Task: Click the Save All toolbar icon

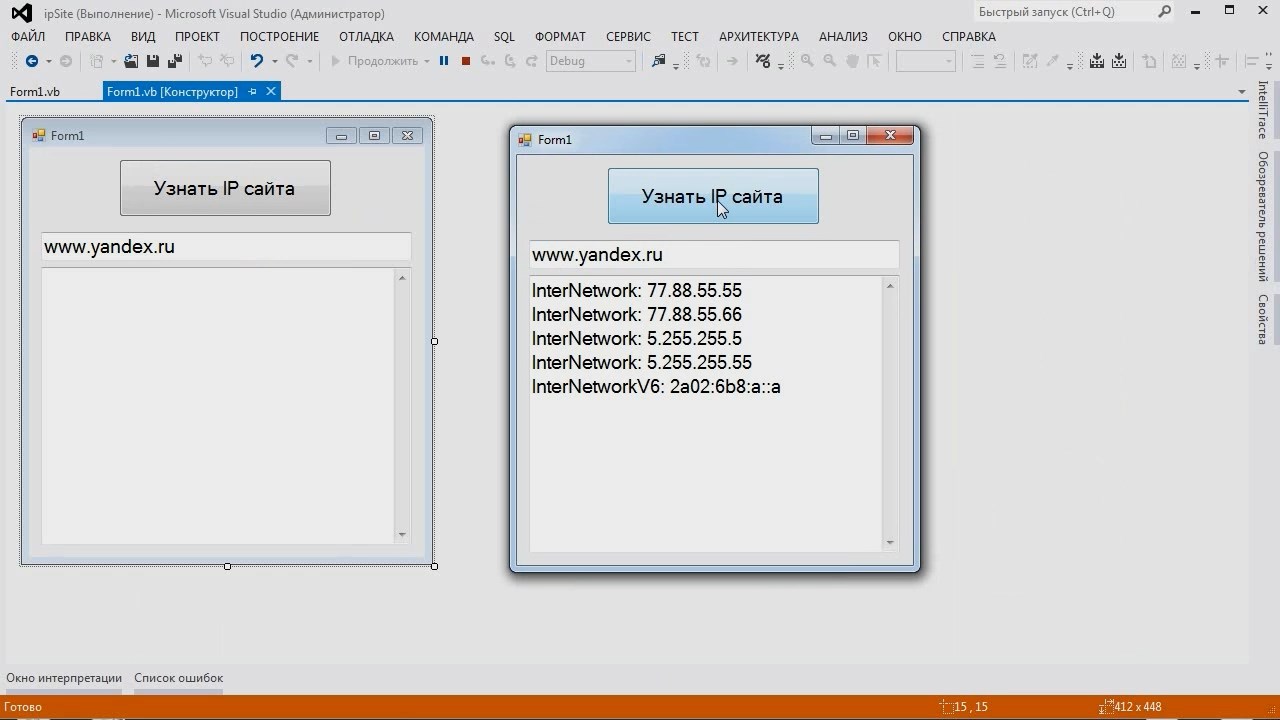Action: [x=174, y=61]
